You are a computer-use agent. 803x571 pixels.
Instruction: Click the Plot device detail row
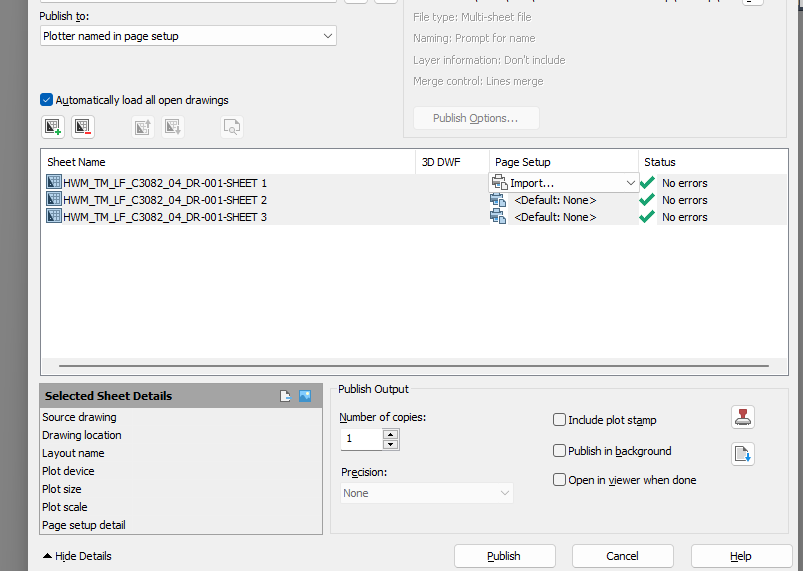coord(181,471)
